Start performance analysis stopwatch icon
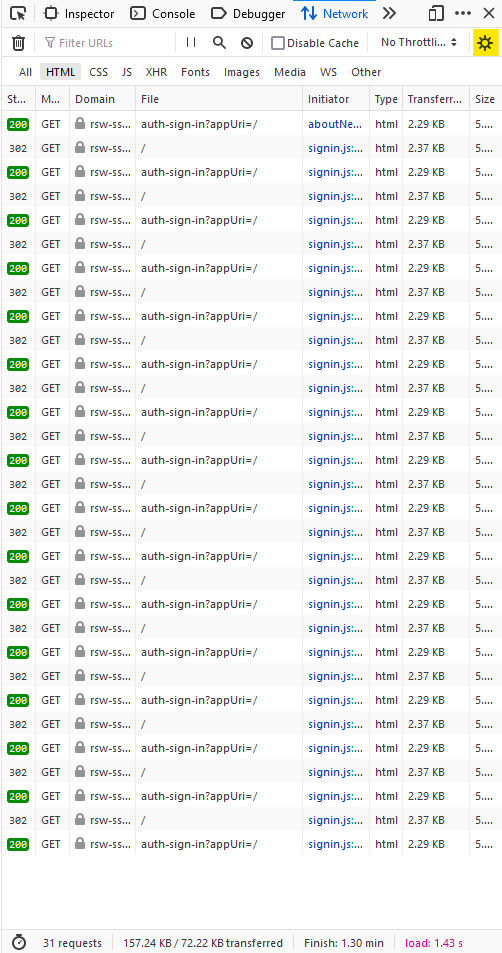Screen dimensions: 502x953 tap(19, 943)
